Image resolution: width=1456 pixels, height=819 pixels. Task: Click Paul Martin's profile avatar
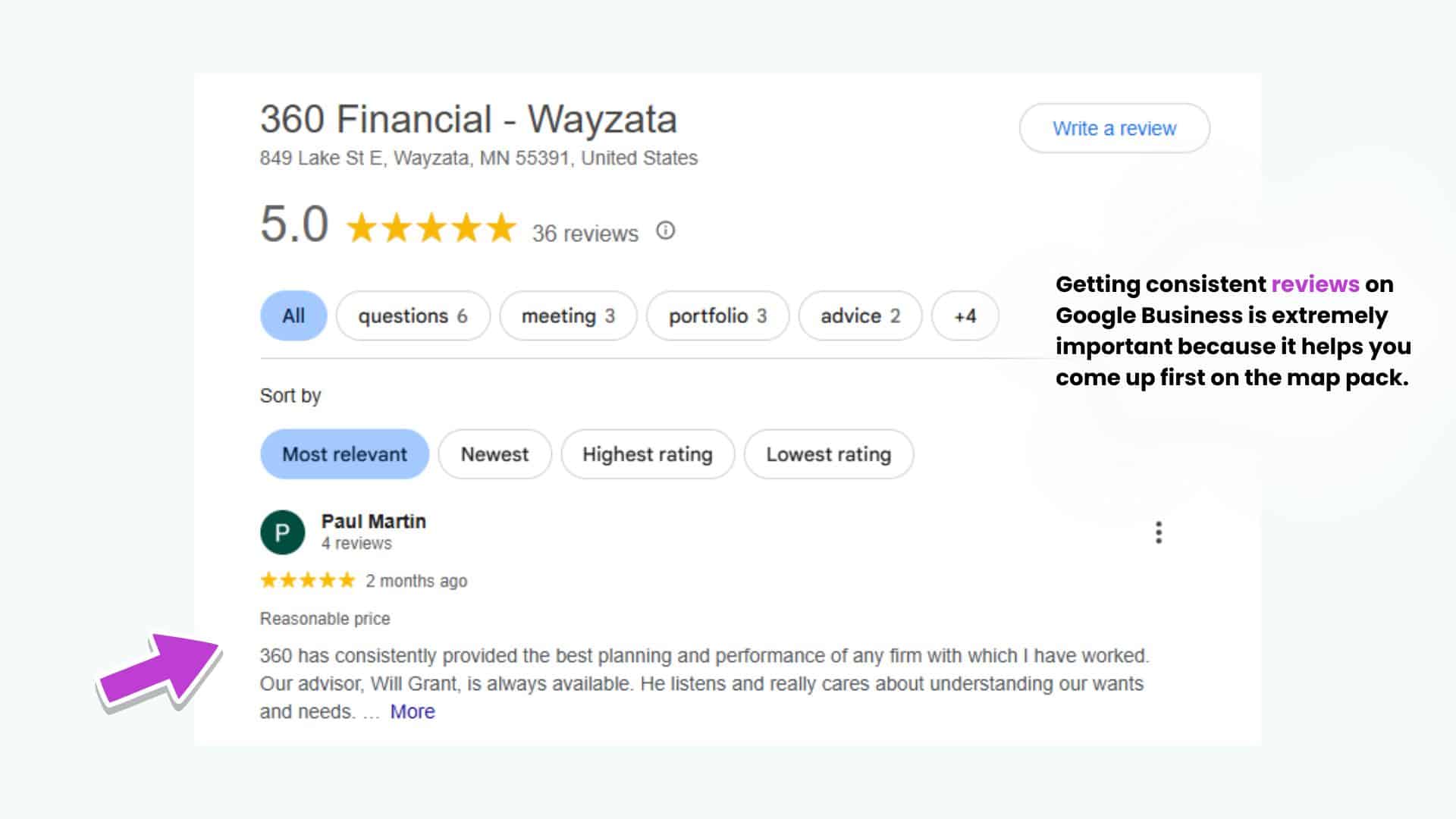pos(283,531)
